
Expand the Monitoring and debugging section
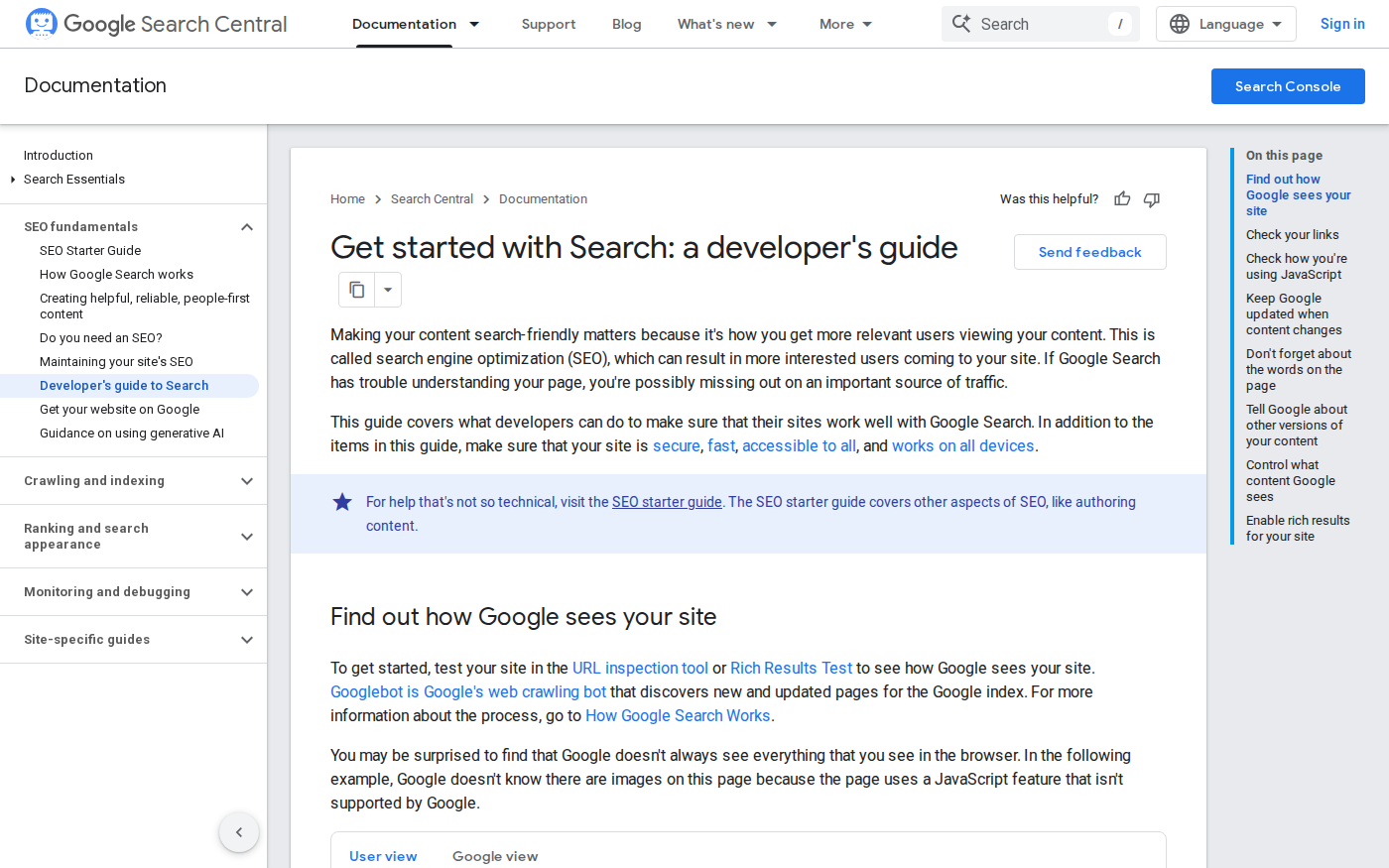pos(247,592)
